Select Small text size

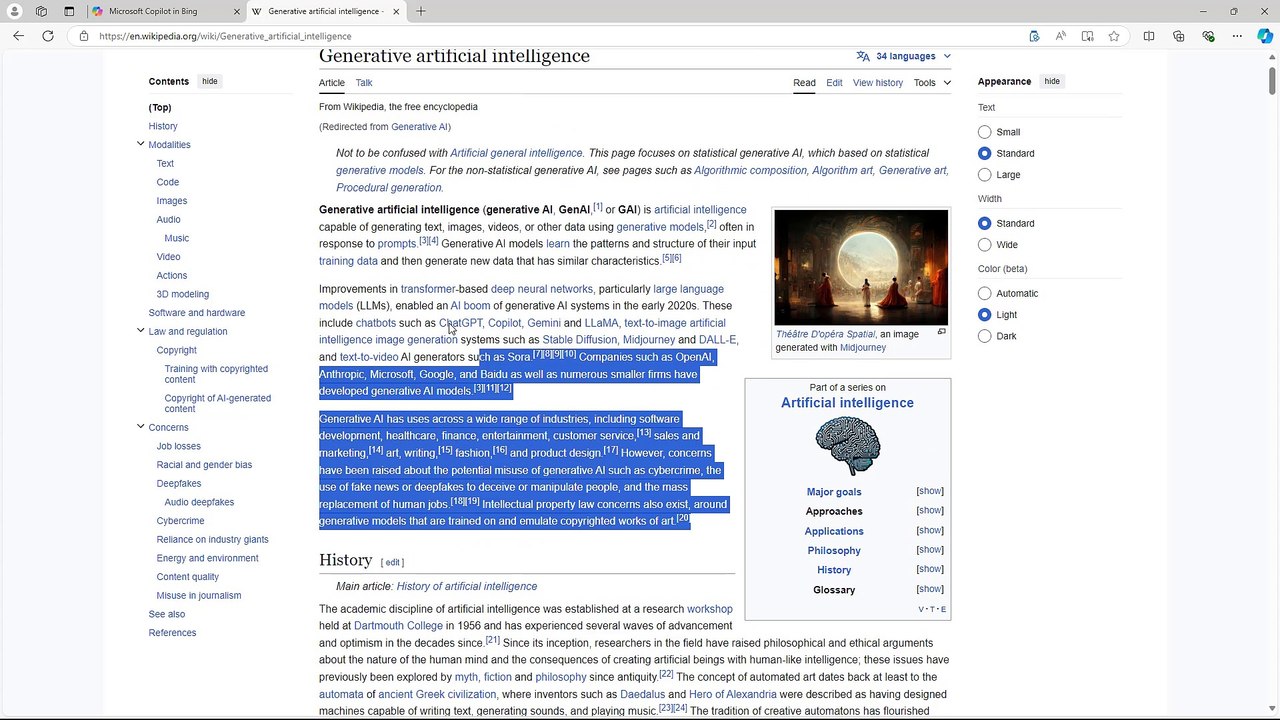point(985,132)
